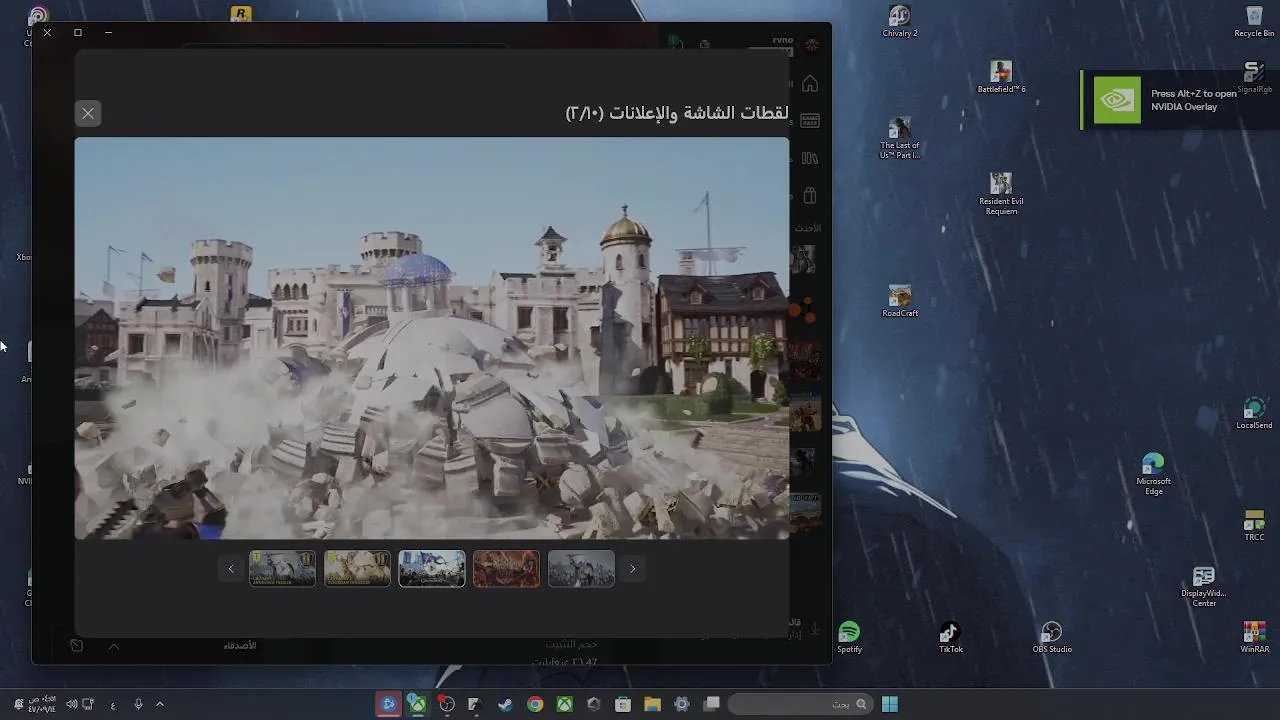1280x720 pixels.
Task: Open Home in the Xbox app sidebar
Action: pyautogui.click(x=810, y=84)
